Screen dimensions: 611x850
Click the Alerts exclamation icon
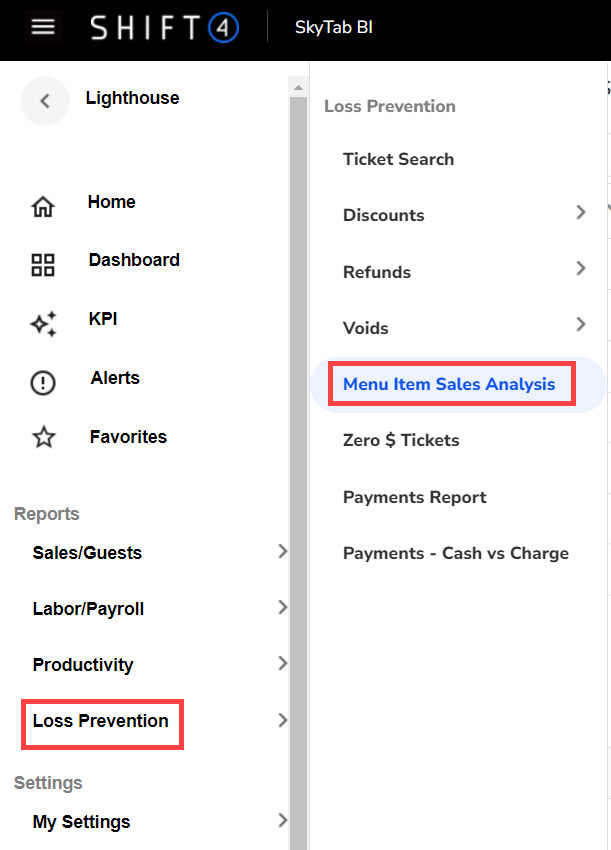[x=43, y=383]
